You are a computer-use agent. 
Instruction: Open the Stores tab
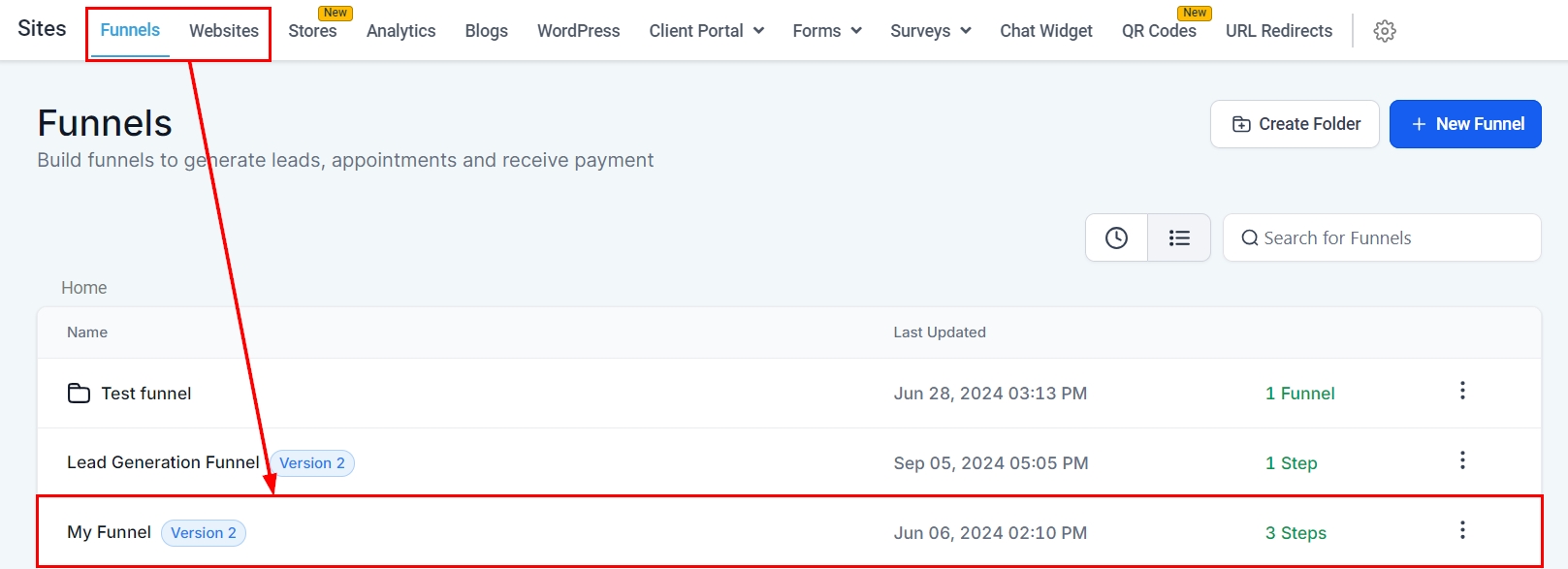pyautogui.click(x=312, y=31)
